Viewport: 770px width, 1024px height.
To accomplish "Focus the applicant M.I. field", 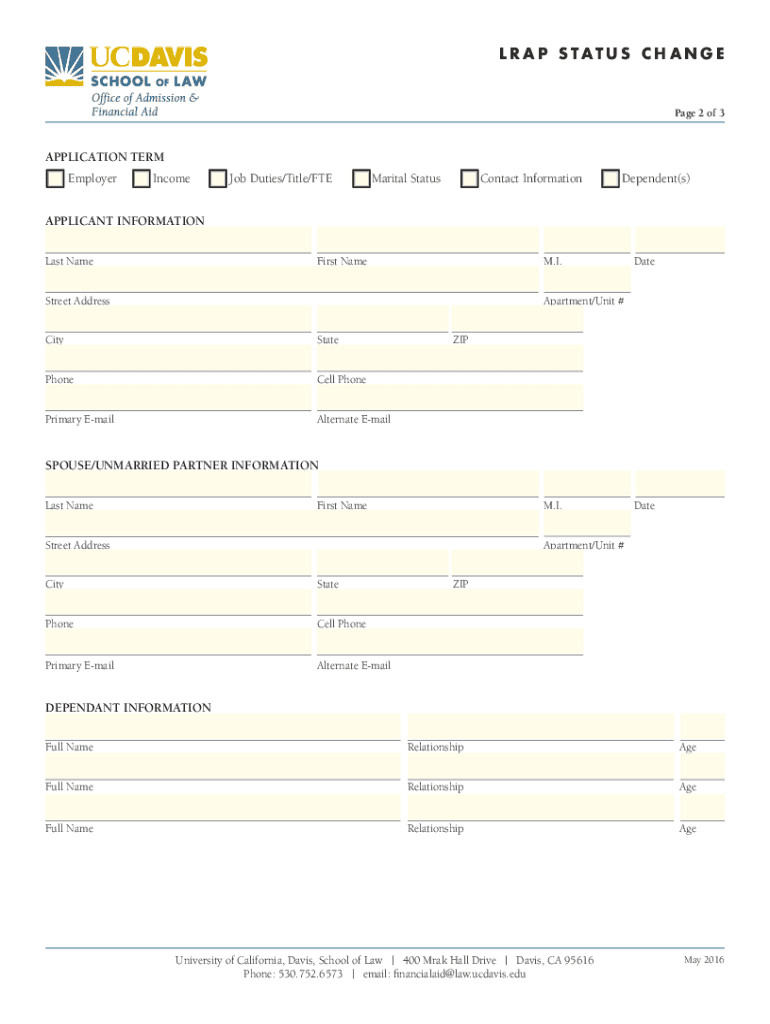I will (x=586, y=240).
